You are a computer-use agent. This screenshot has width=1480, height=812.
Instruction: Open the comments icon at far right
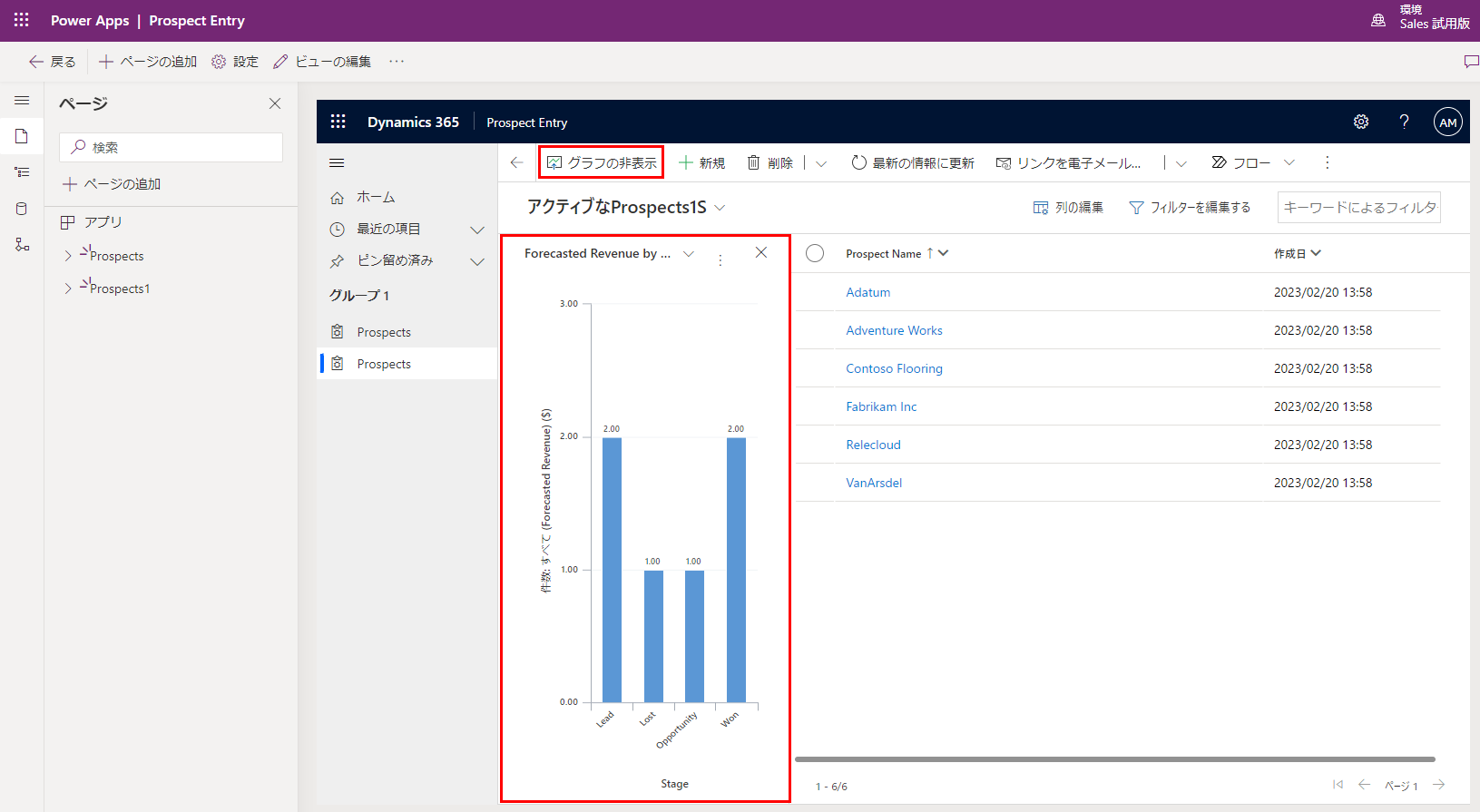click(x=1471, y=62)
